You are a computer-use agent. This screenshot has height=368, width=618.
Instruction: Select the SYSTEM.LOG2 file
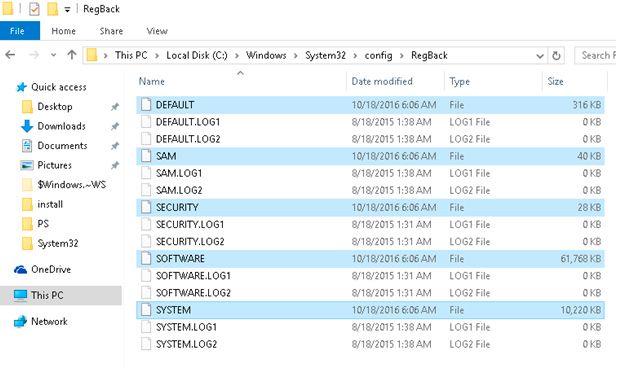(370, 344)
